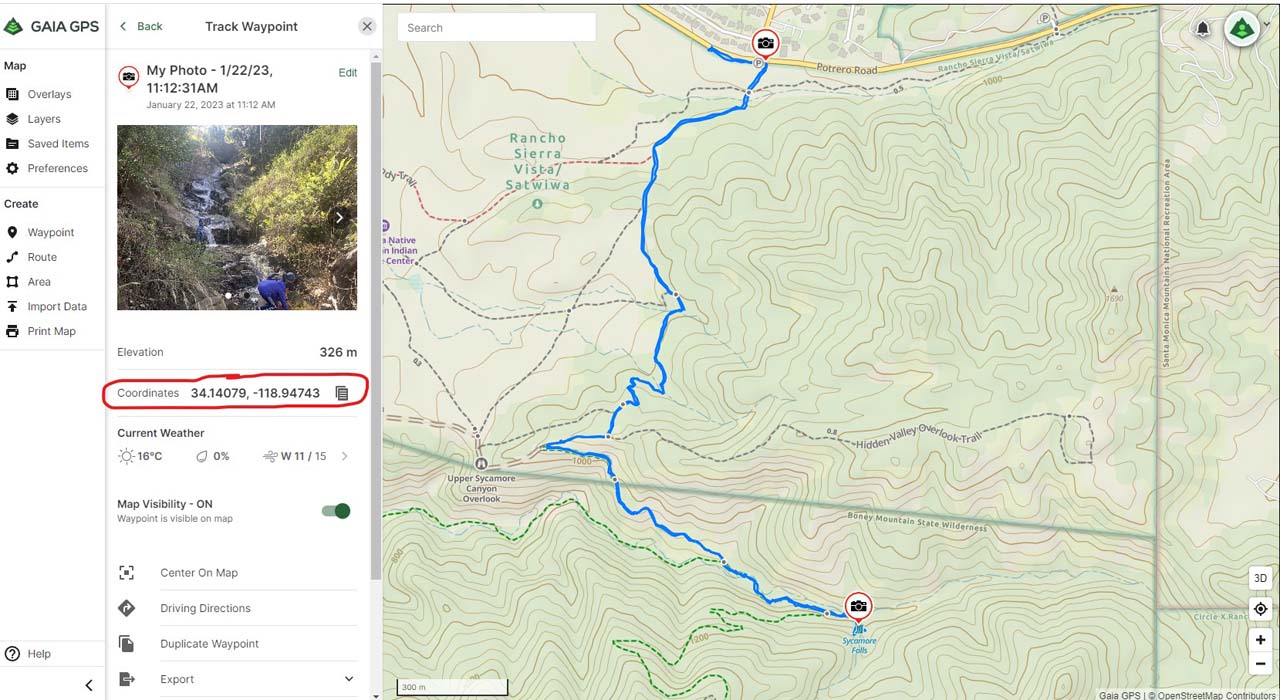Close the Track Waypoint panel
1280x700 pixels.
[x=367, y=26]
